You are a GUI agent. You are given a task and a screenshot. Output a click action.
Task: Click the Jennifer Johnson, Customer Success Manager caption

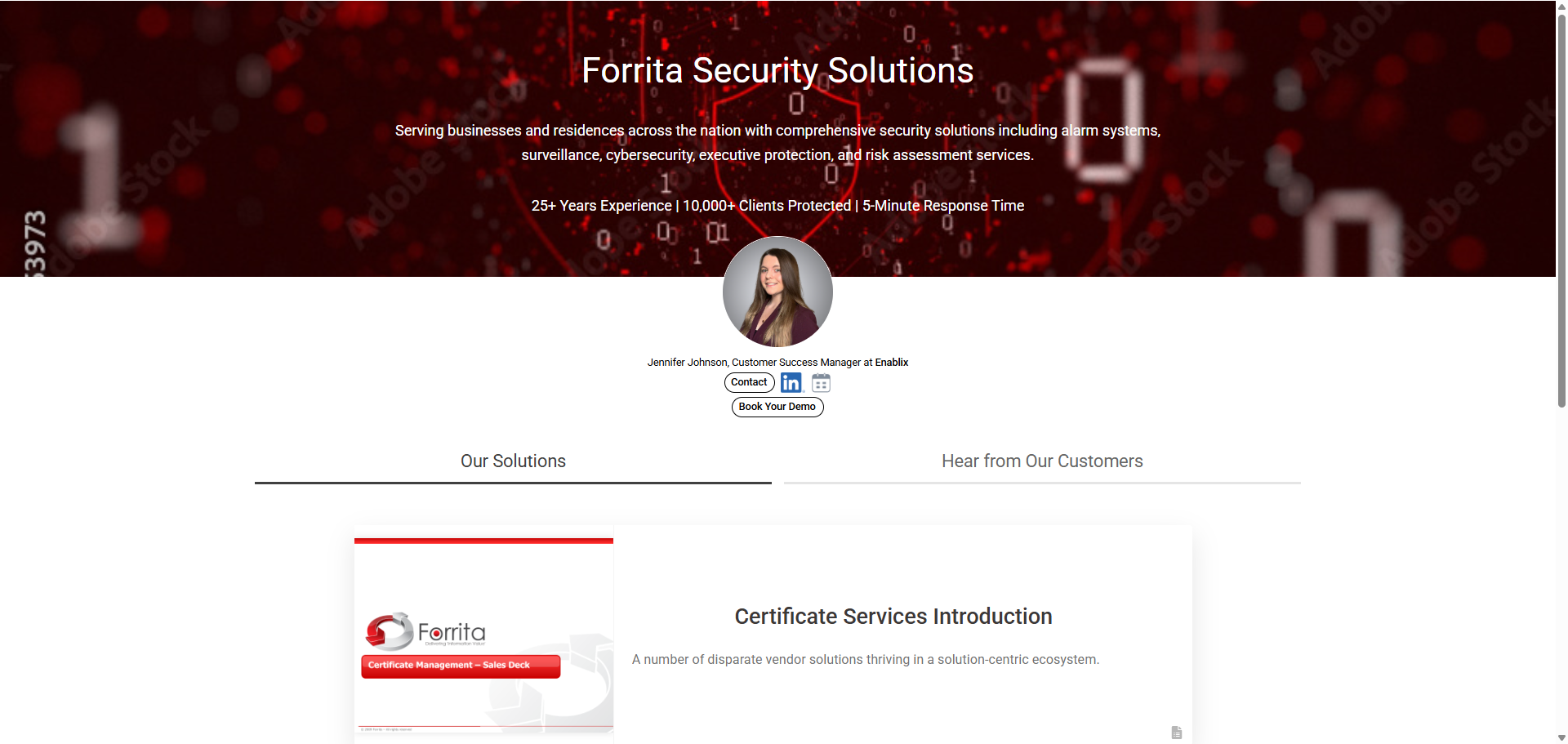(777, 363)
